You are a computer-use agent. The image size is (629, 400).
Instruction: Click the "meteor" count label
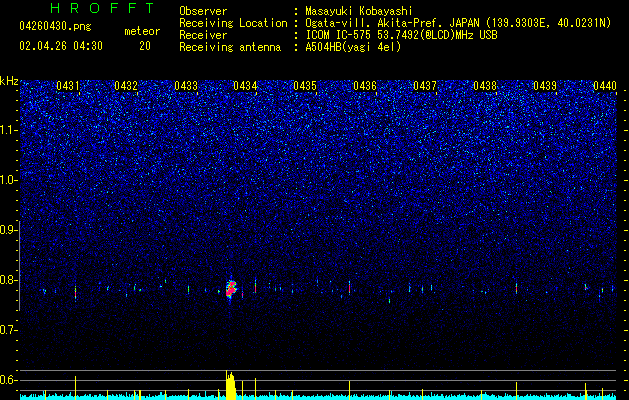pos(142,31)
